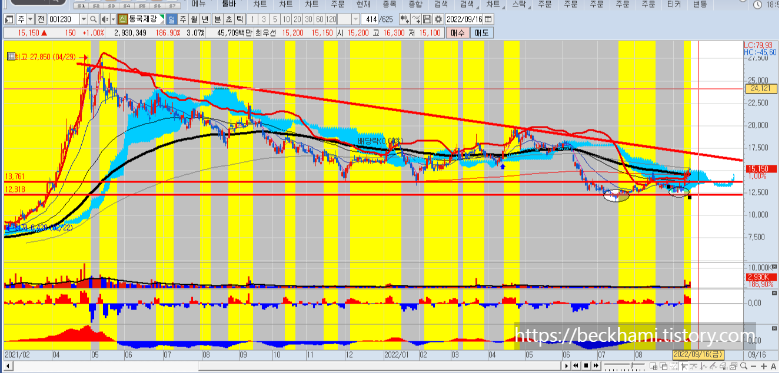779x373 pixels.
Task: Click the print icon in bottom toolbar
Action: pos(733,366)
